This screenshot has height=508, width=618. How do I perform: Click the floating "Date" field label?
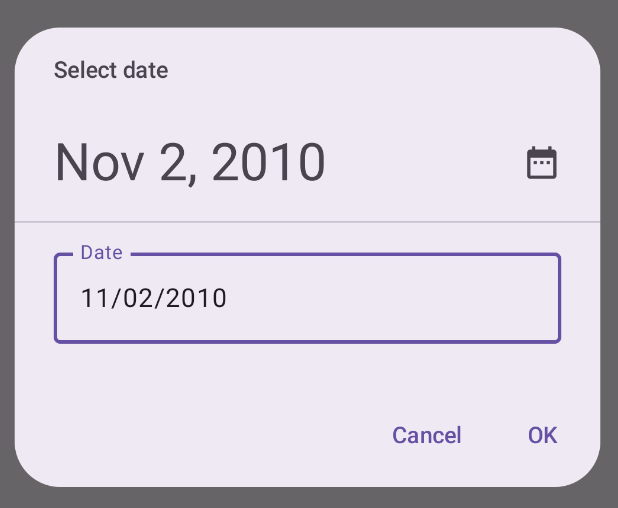[x=101, y=253]
